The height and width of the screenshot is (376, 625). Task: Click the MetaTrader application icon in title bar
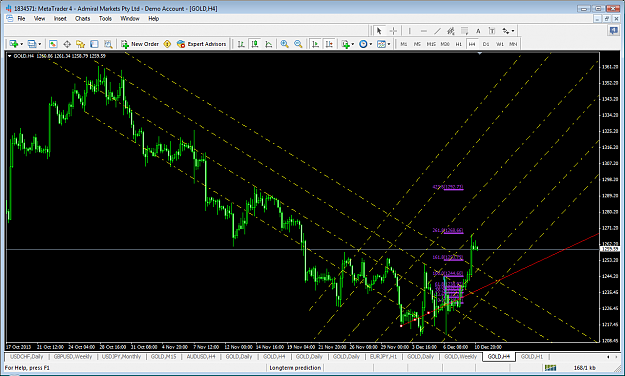click(8, 8)
